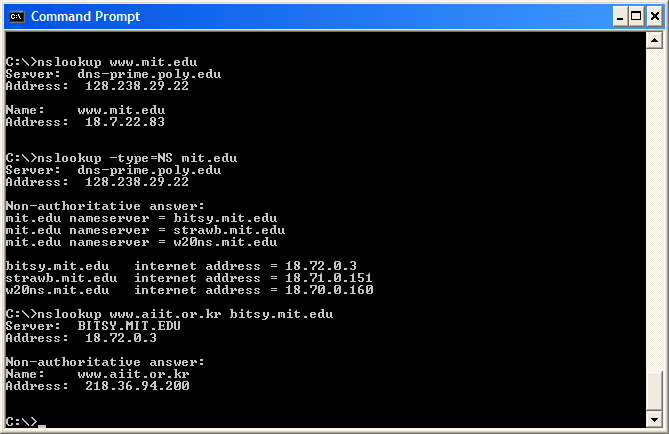Click the scrollbar down arrow
The image size is (669, 434).
pyautogui.click(x=654, y=419)
